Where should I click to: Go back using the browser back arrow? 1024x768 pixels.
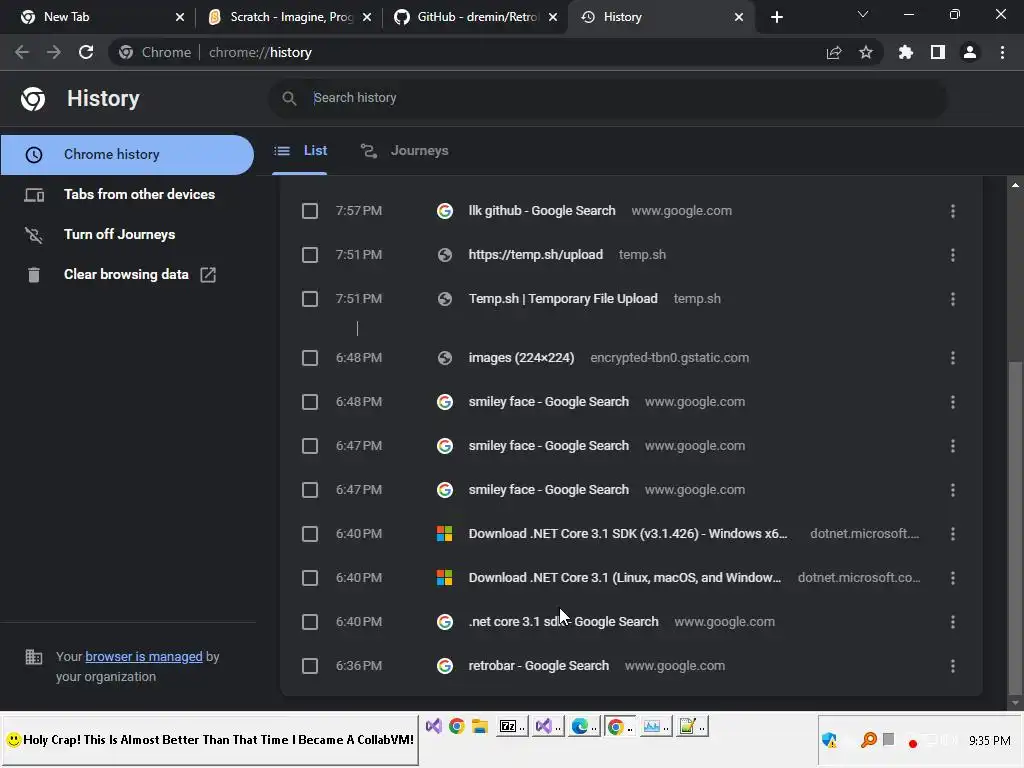[x=22, y=52]
